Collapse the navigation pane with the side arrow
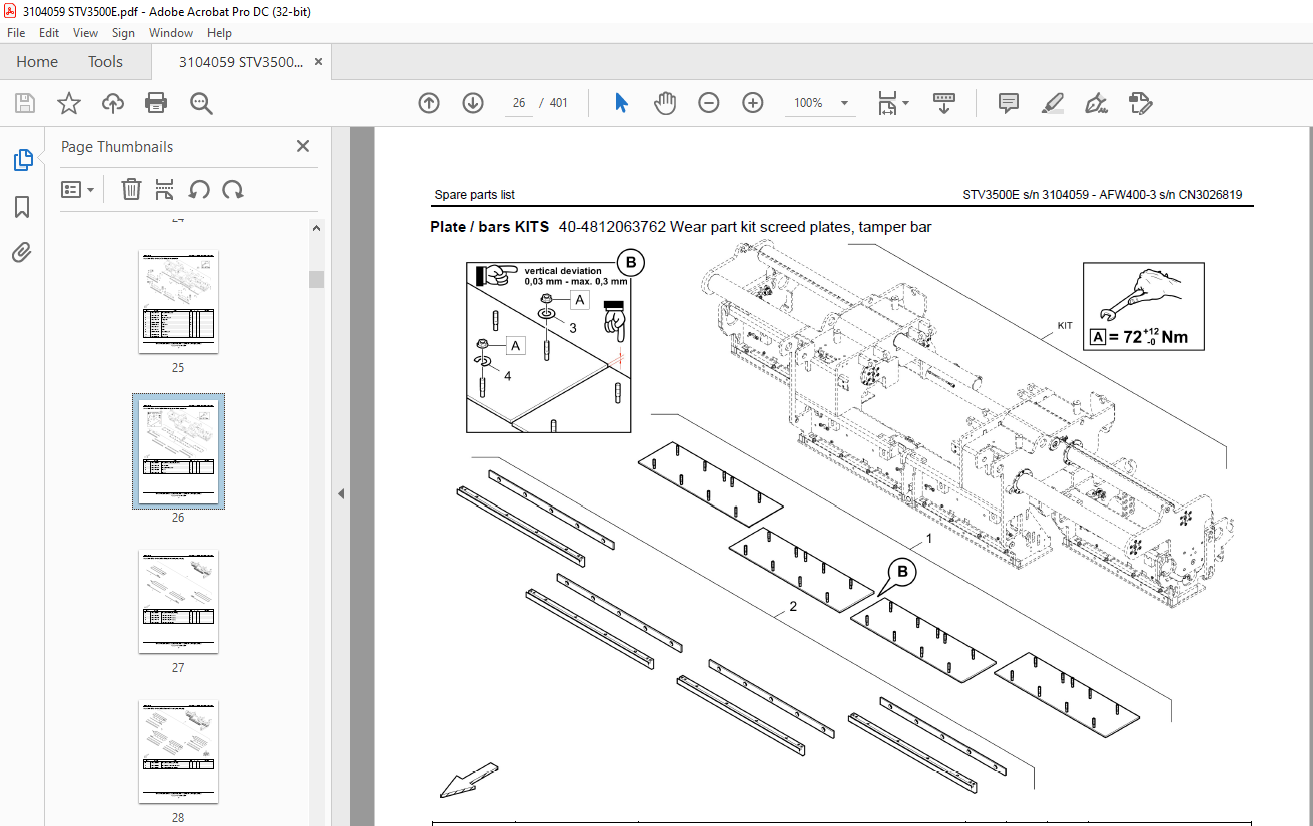Image resolution: width=1313 pixels, height=826 pixels. 340,493
